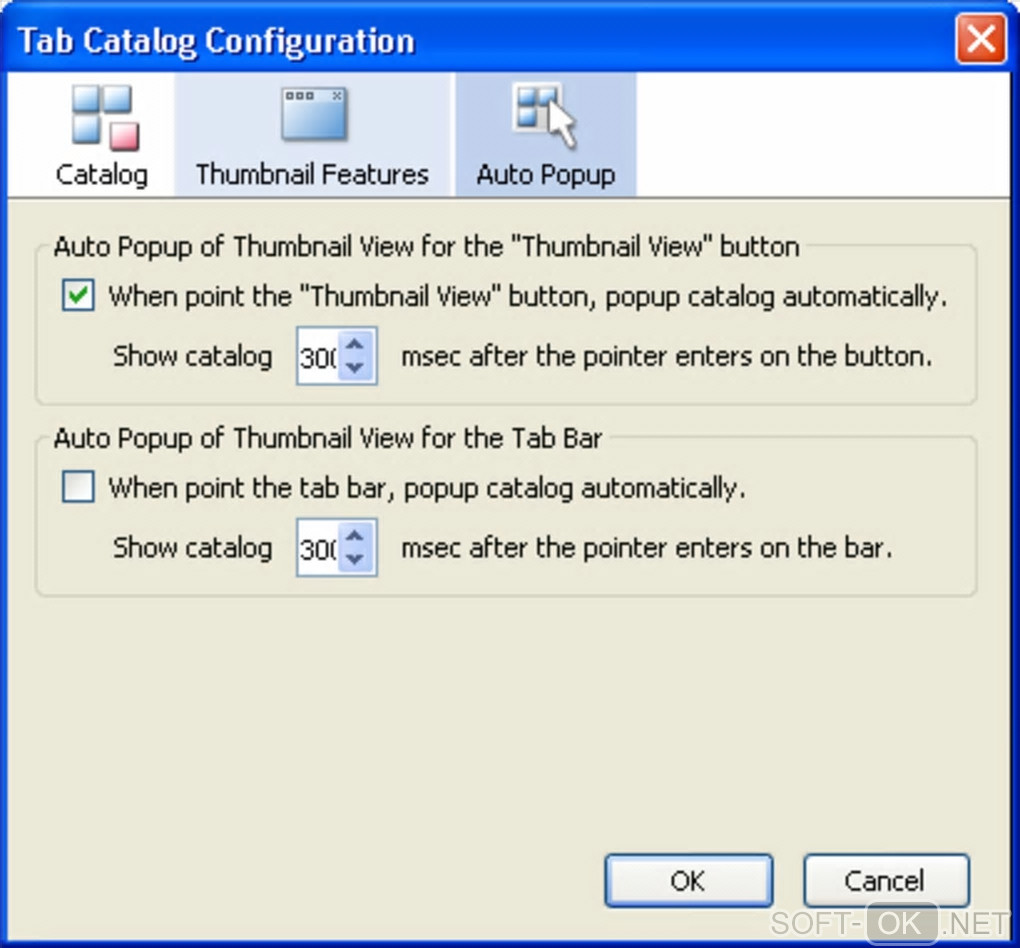Uncheck the "Thumbnail View" button auto popup checkbox
Viewport: 1020px width, 948px height.
click(78, 297)
